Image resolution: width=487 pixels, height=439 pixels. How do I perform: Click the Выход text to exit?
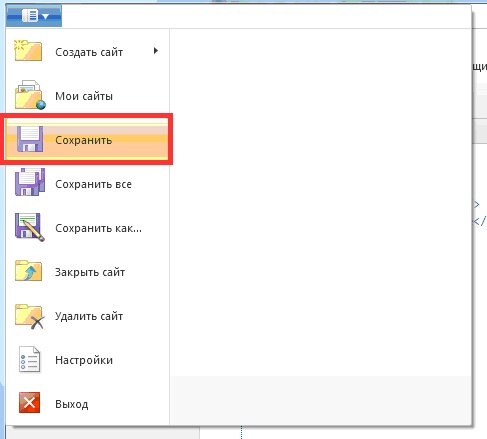pos(72,404)
